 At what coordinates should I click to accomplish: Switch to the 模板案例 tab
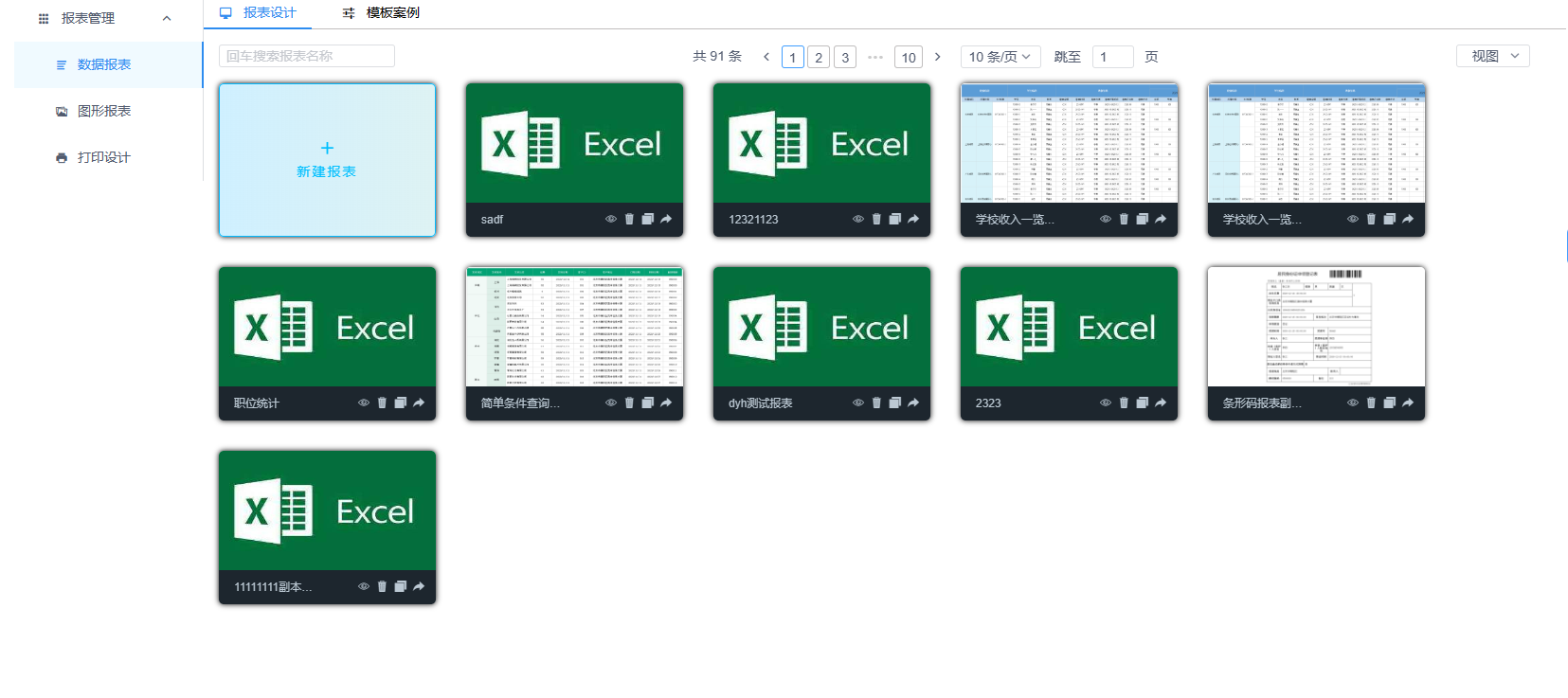381,13
